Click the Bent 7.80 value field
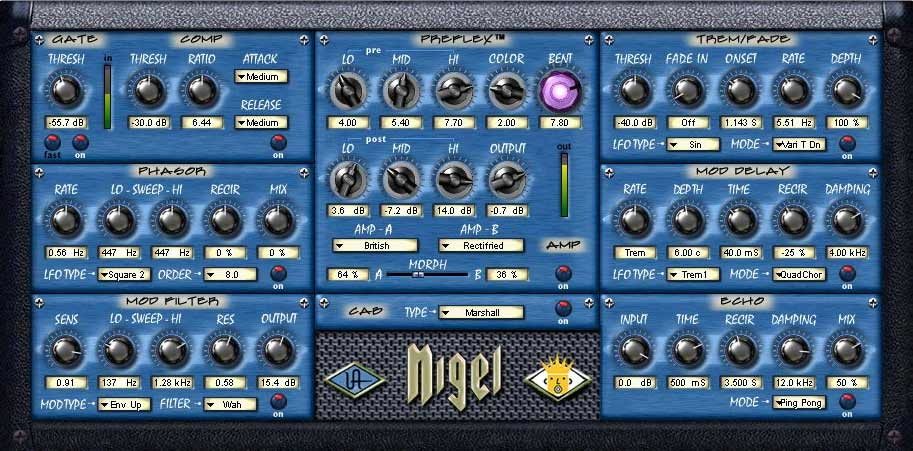 (560, 123)
